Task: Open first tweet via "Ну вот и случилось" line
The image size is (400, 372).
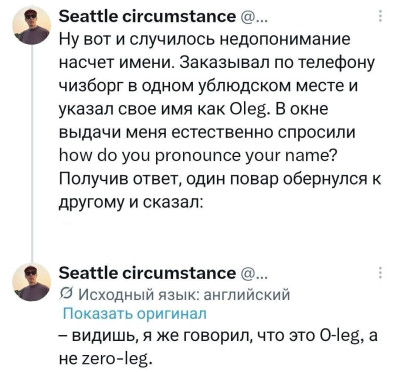Action: [205, 39]
